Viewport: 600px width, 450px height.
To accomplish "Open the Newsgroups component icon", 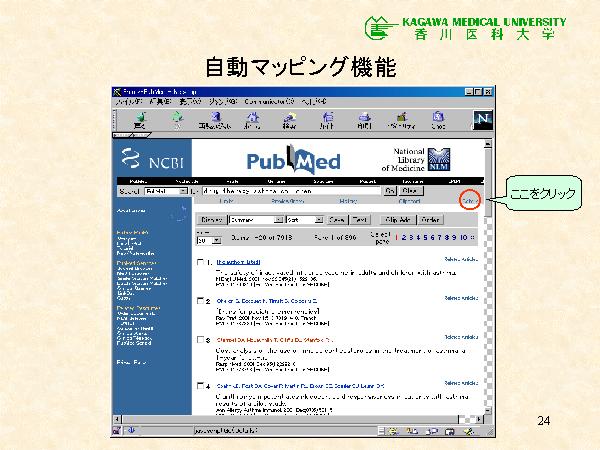I will click(431, 431).
